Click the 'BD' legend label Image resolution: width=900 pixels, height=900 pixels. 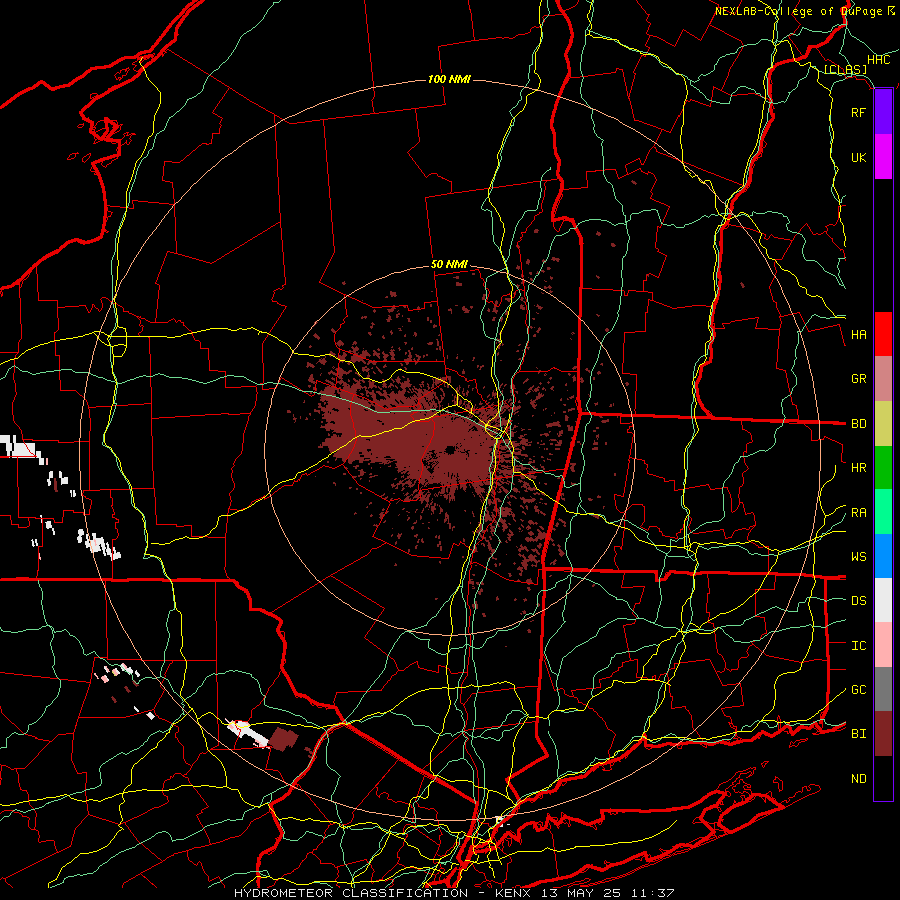(x=858, y=424)
